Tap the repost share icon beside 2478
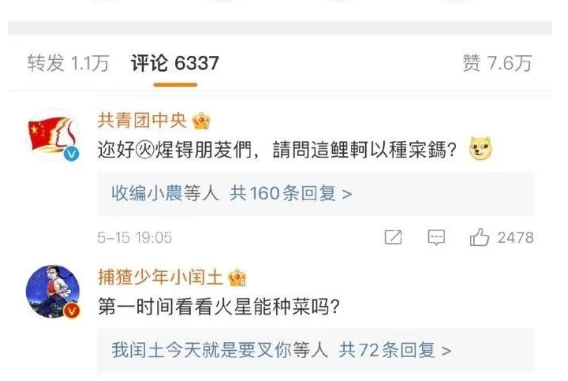This screenshot has width=568, height=381. pyautogui.click(x=393, y=238)
